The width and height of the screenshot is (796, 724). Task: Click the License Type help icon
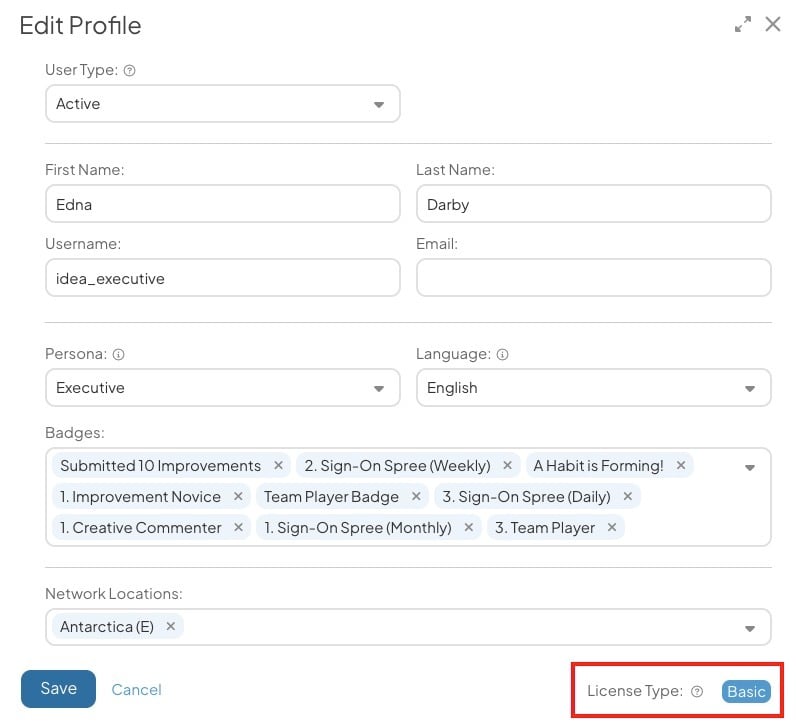698,691
